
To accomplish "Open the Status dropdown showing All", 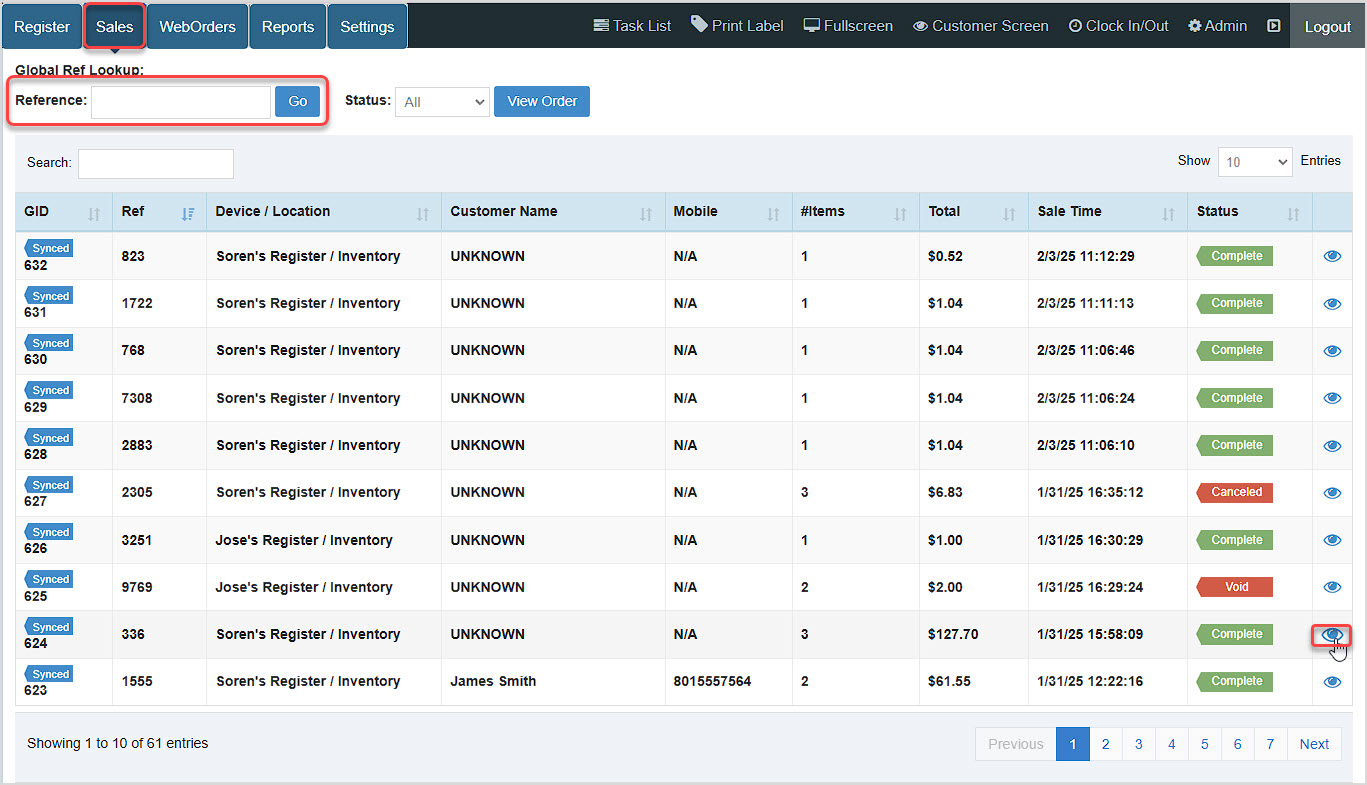I will point(442,101).
